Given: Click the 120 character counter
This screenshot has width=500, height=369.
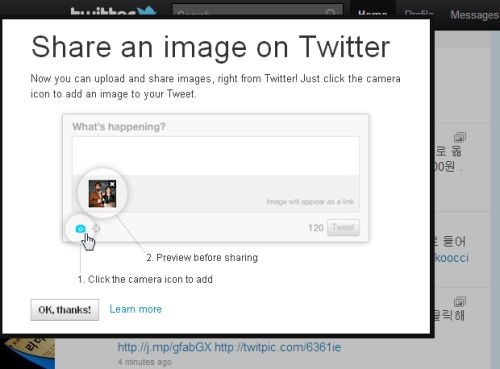Looking at the screenshot, I should [x=316, y=228].
